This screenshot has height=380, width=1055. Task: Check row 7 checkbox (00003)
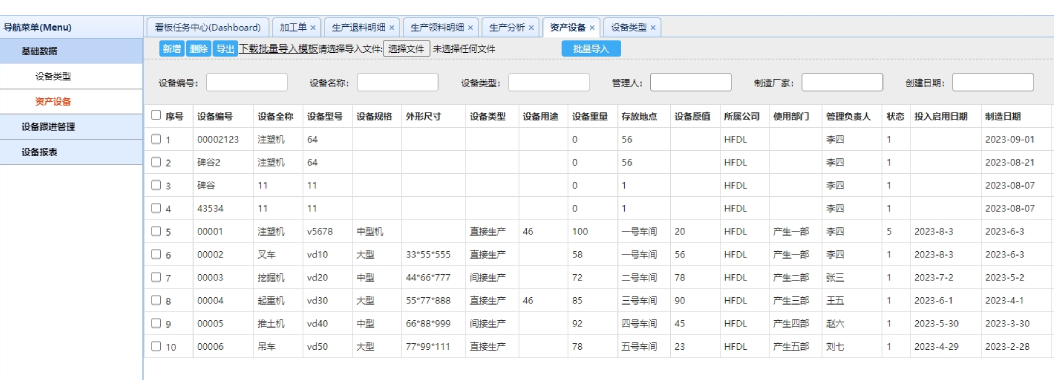pos(156,277)
